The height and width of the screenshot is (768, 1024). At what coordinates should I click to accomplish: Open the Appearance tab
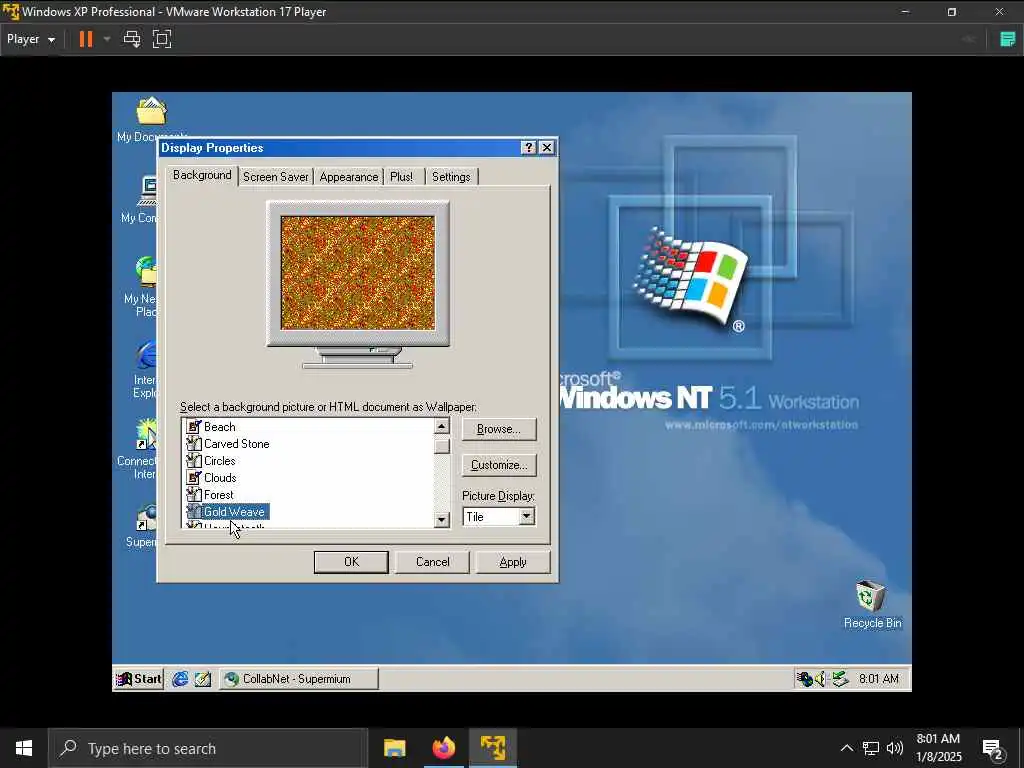(x=349, y=177)
